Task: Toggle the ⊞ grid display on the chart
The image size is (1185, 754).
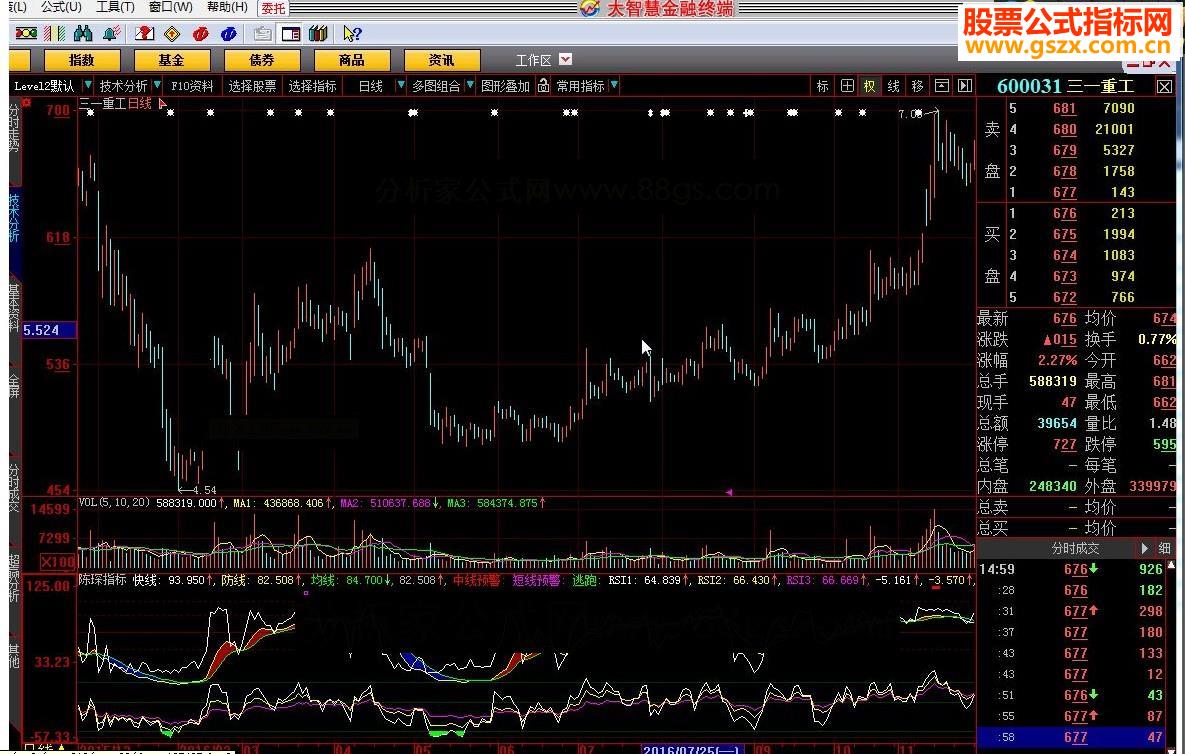Action: click(846, 86)
